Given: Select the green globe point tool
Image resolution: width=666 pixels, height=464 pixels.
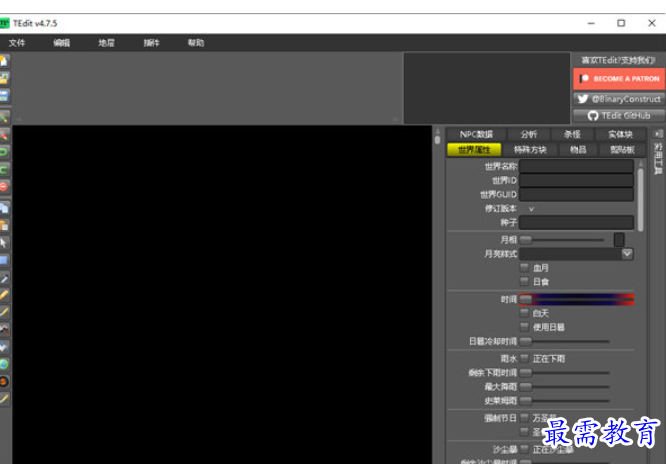Looking at the screenshot, I should point(4,364).
